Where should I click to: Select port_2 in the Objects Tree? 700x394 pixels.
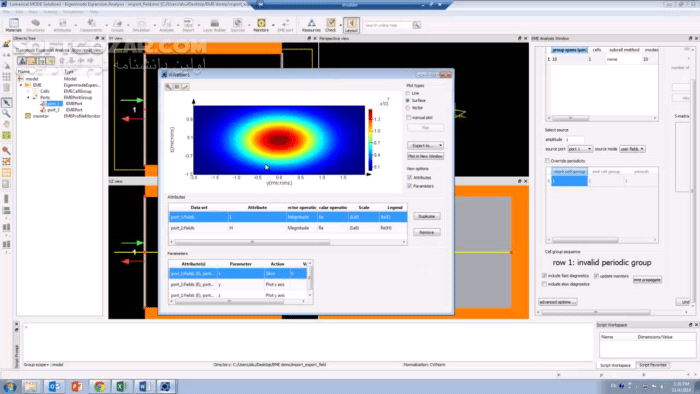coord(54,110)
